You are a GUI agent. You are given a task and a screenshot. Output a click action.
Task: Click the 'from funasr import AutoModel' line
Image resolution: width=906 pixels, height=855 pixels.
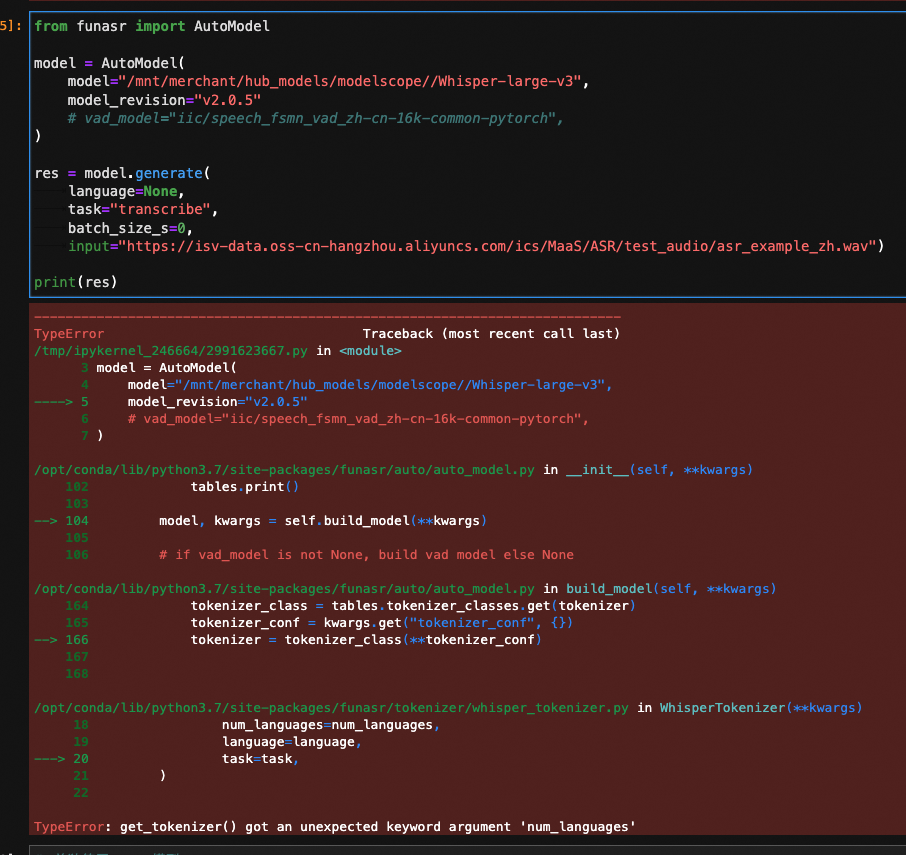[151, 27]
